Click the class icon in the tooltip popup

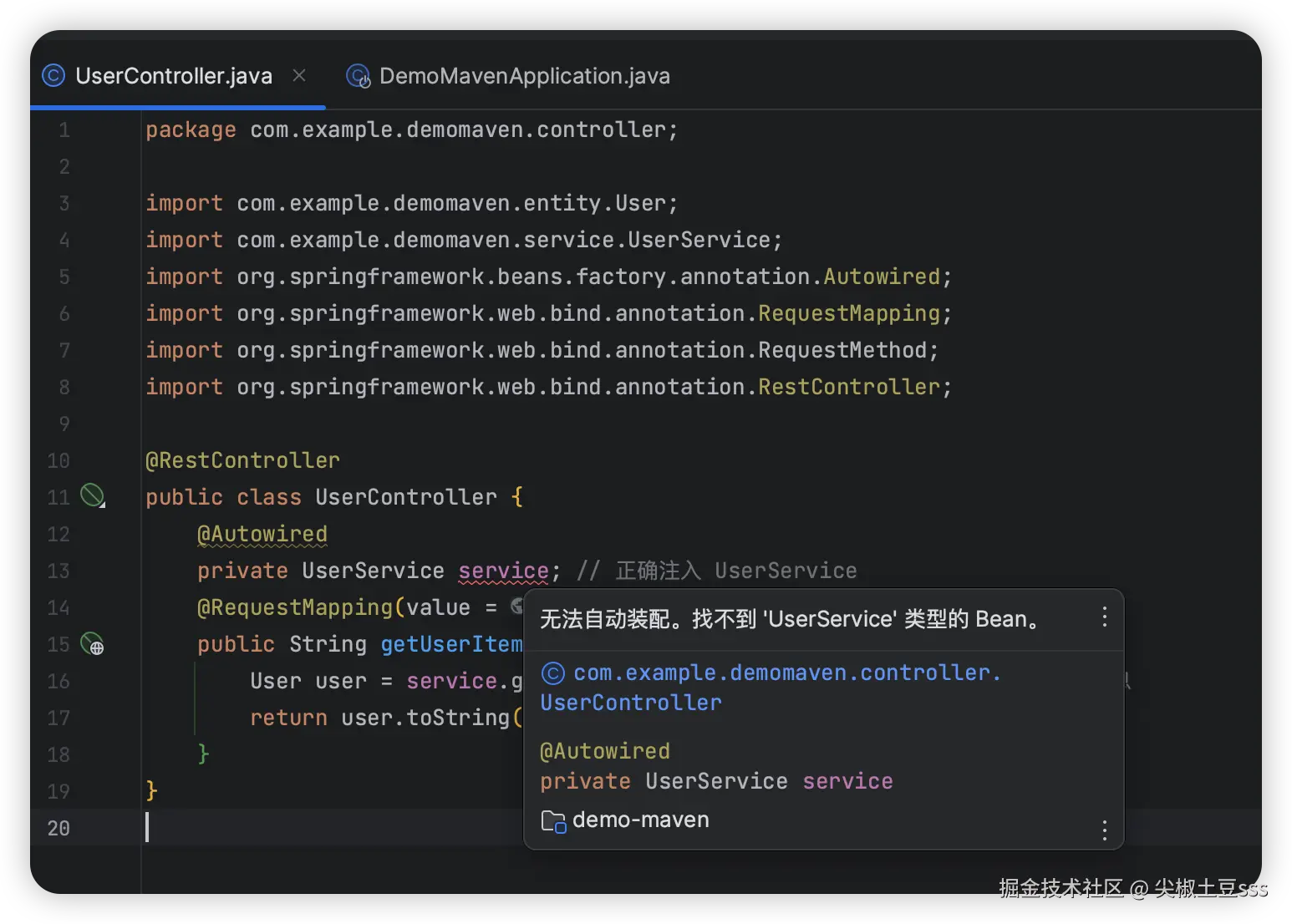point(552,673)
